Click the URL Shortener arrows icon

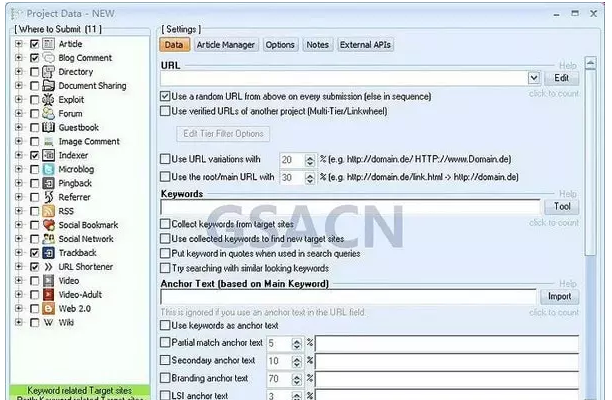[x=48, y=267]
